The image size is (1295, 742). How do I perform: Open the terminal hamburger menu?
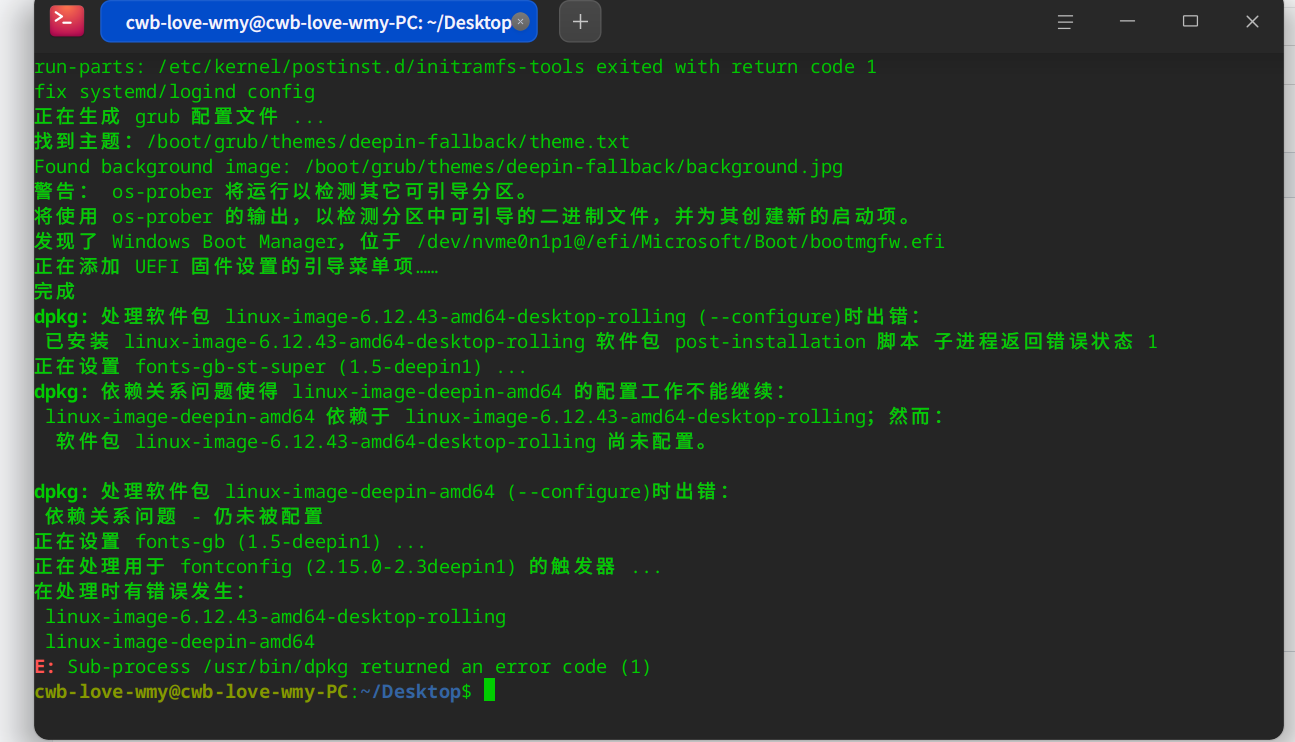1066,22
